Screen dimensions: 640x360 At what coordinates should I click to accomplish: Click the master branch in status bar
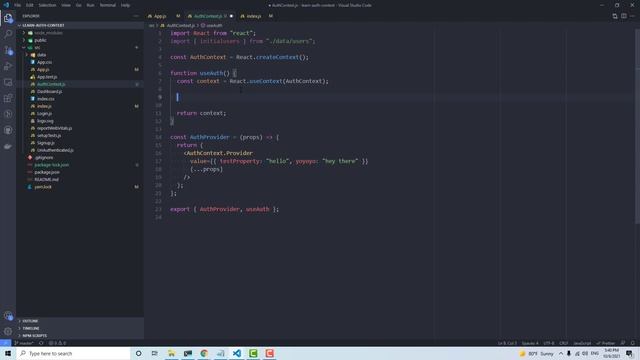24,343
